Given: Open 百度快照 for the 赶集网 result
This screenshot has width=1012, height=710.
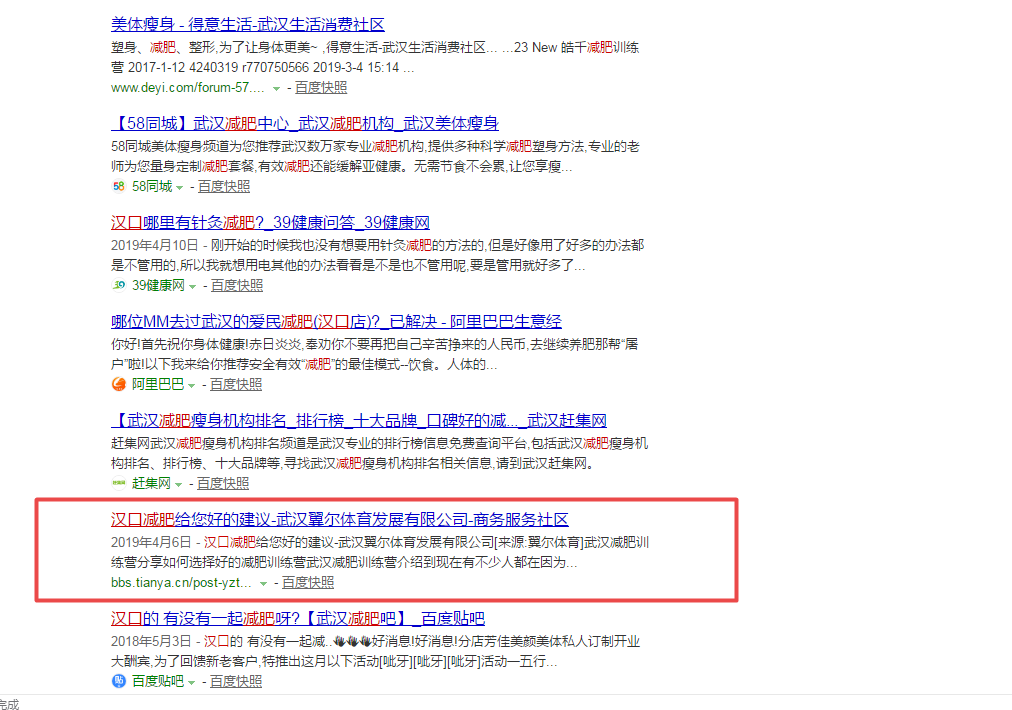Looking at the screenshot, I should [x=223, y=483].
